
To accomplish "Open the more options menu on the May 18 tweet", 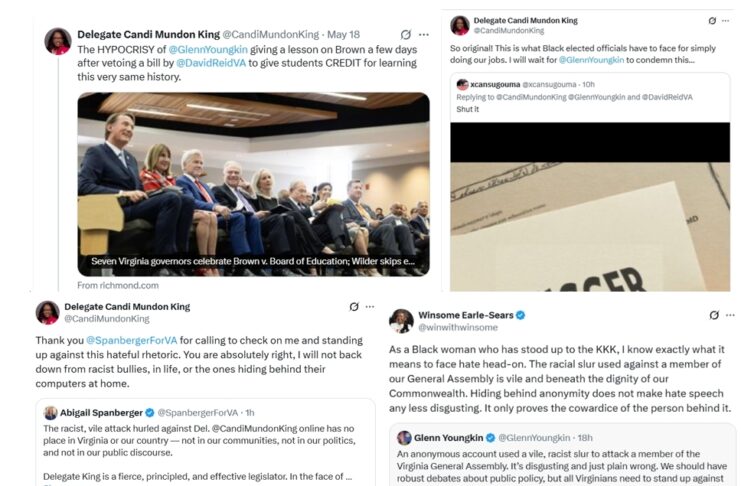I will [424, 35].
